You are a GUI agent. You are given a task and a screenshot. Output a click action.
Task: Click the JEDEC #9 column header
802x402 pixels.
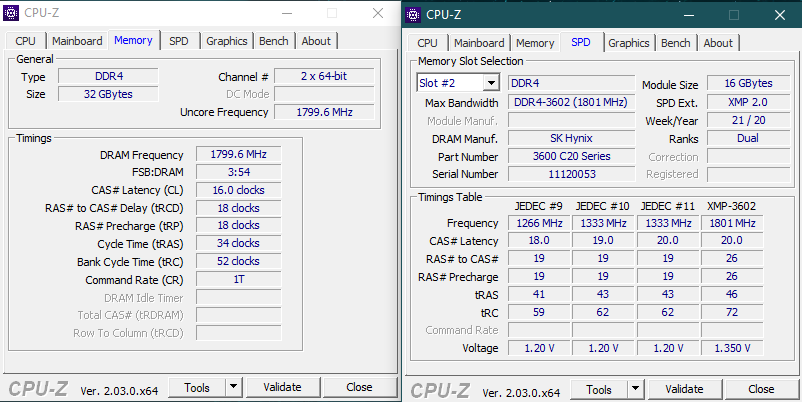click(539, 206)
